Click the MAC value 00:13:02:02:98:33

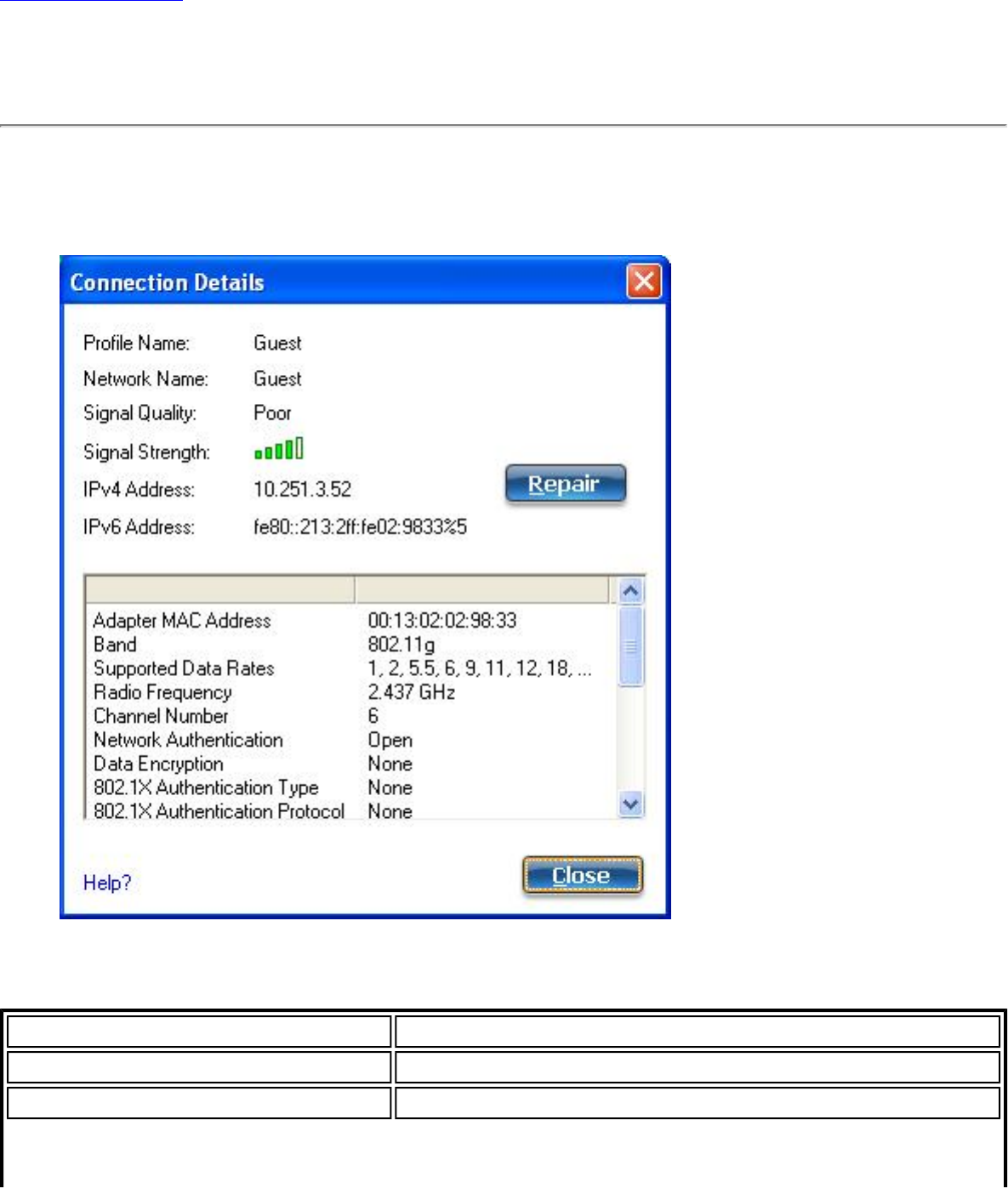(x=442, y=620)
